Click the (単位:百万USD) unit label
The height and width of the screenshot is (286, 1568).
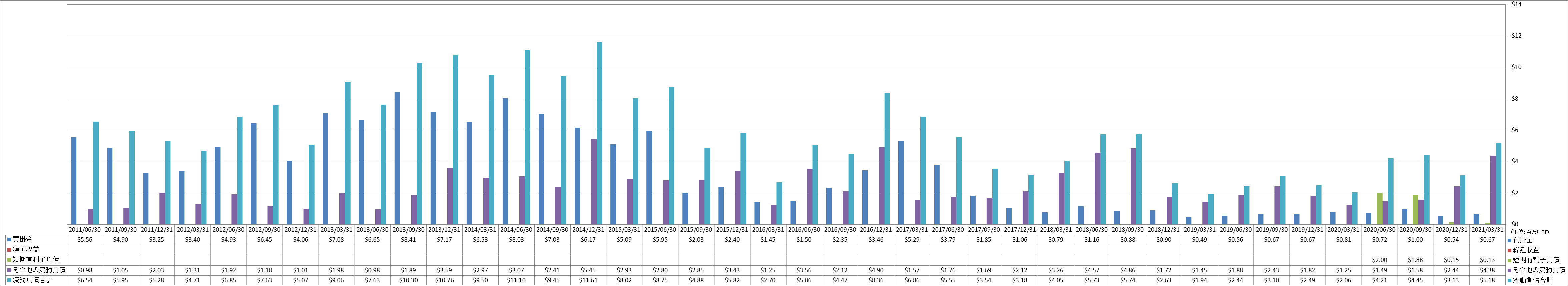(x=1532, y=232)
